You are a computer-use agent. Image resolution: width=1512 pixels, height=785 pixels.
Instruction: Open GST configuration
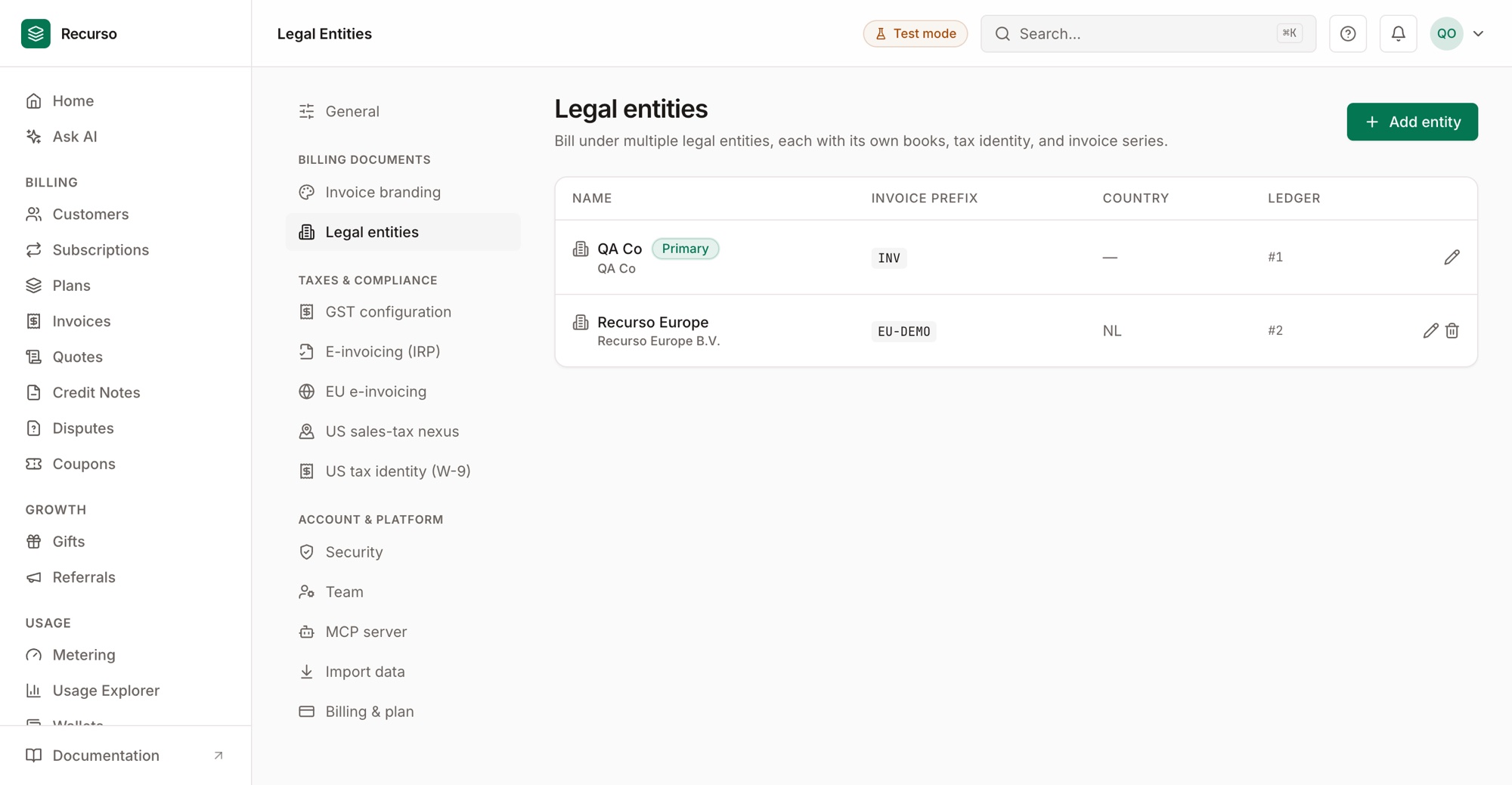388,312
